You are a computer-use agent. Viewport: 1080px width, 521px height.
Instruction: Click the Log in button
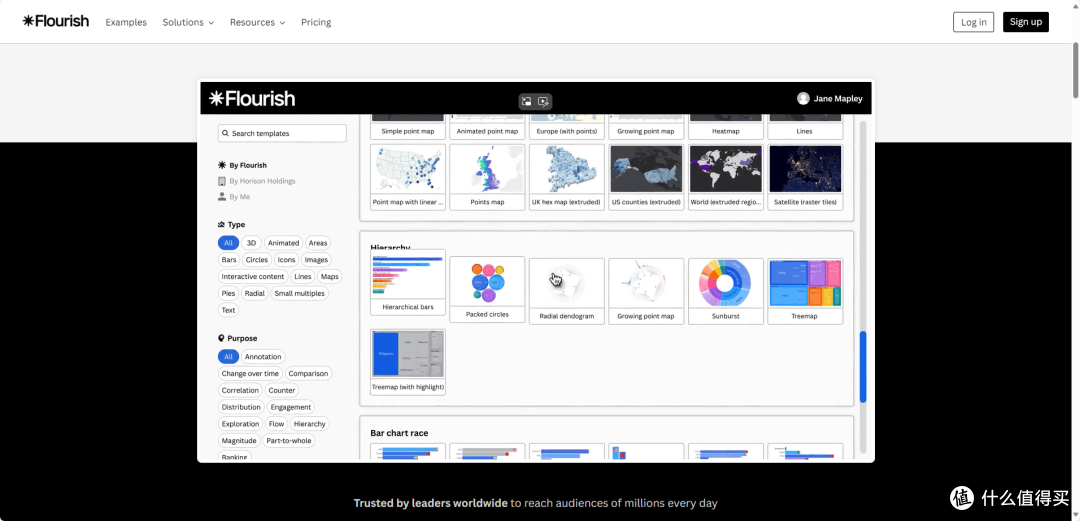[x=973, y=22]
